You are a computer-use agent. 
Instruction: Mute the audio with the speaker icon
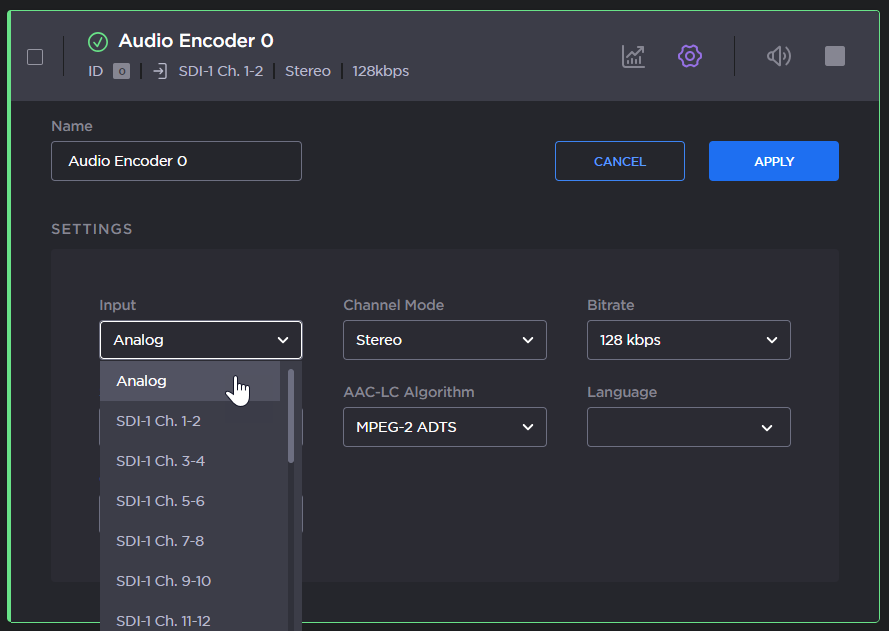click(778, 56)
